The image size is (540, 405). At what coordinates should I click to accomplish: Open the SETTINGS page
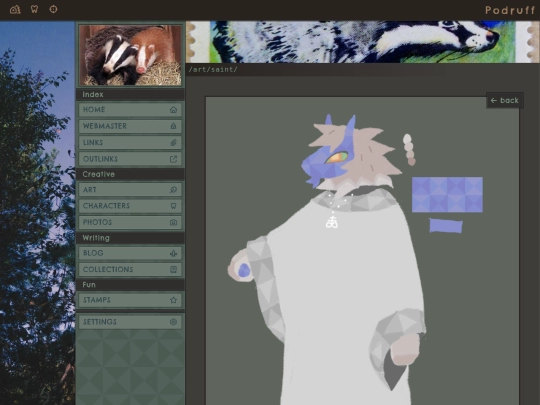point(130,322)
